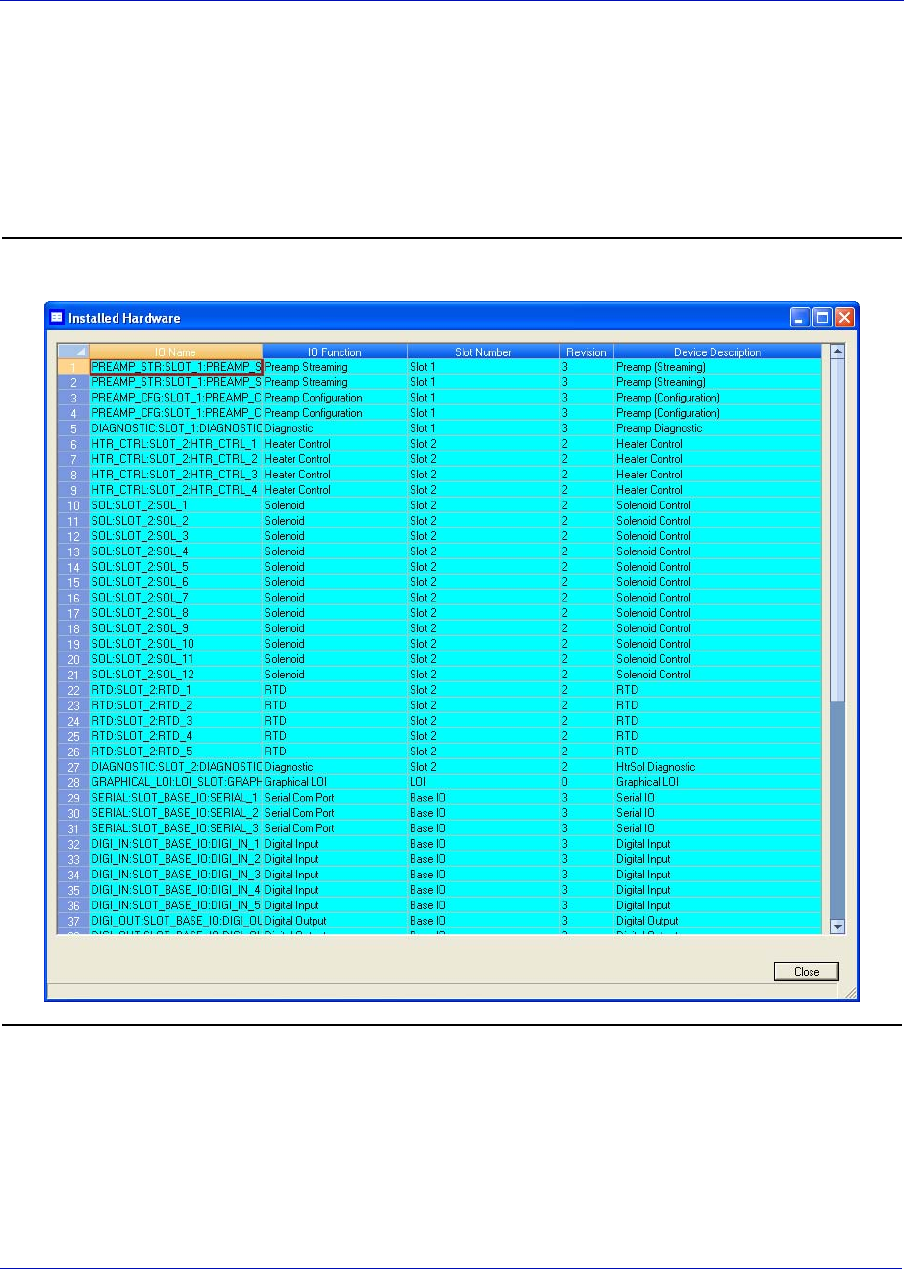
Task: Maximize the Installed Hardware window
Action: pyautogui.click(x=822, y=317)
